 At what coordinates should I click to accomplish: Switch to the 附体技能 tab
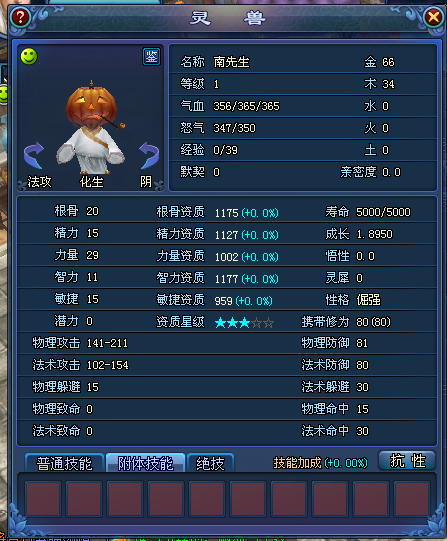pos(146,463)
